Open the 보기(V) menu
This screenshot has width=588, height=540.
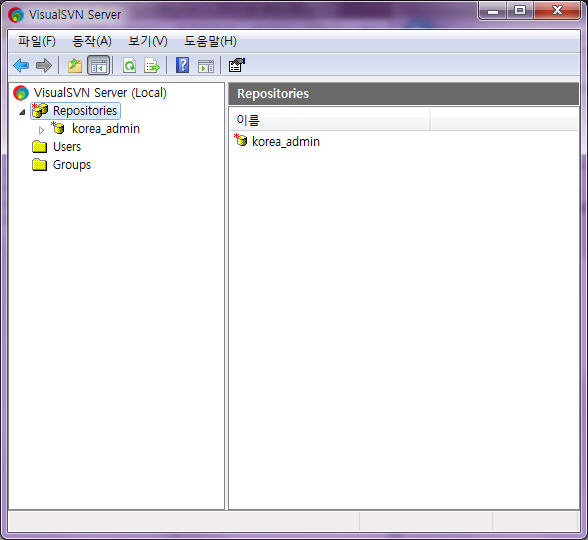(x=148, y=41)
